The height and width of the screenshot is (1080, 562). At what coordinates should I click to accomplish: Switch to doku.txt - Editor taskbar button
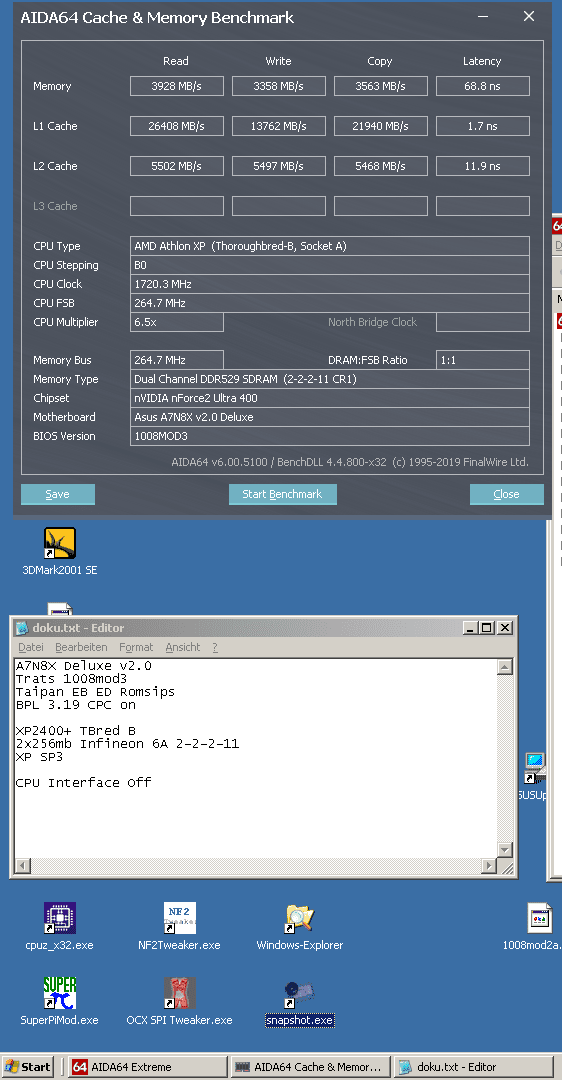(x=474, y=1067)
